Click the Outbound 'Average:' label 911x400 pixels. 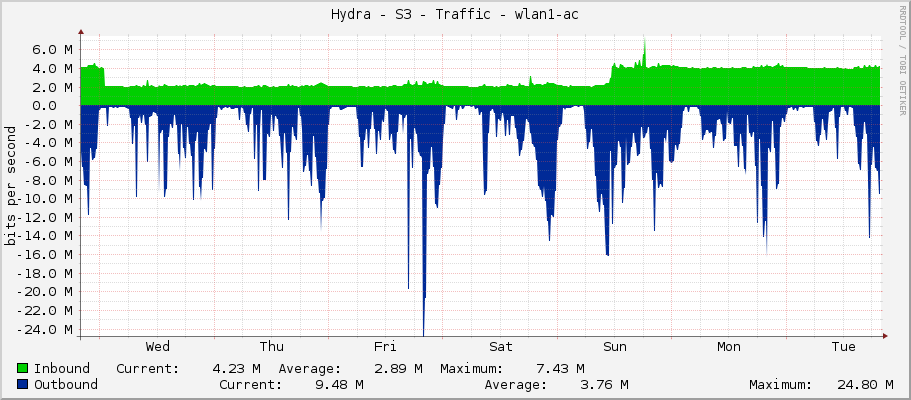pos(516,384)
